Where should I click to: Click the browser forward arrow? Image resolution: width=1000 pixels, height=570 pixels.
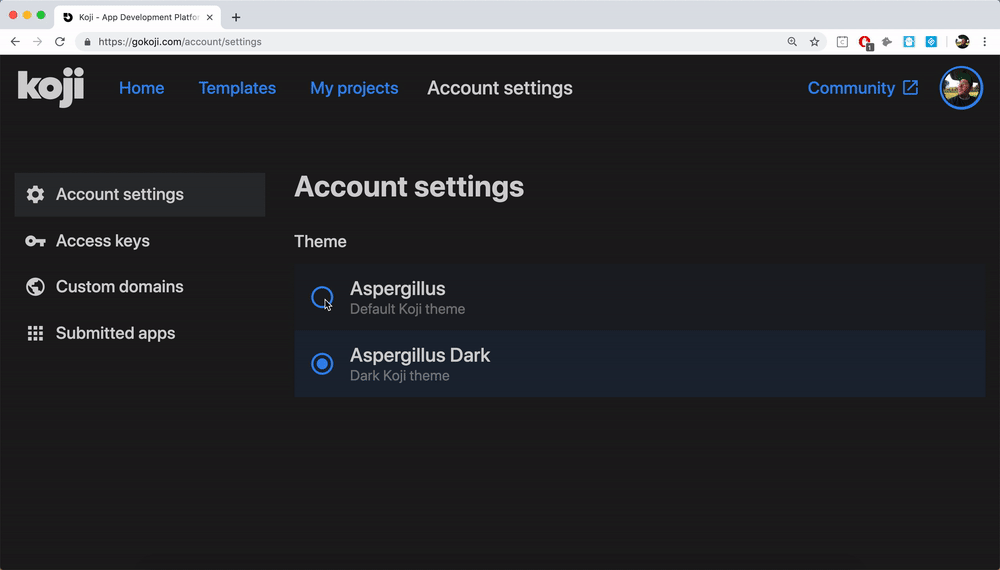coord(38,42)
